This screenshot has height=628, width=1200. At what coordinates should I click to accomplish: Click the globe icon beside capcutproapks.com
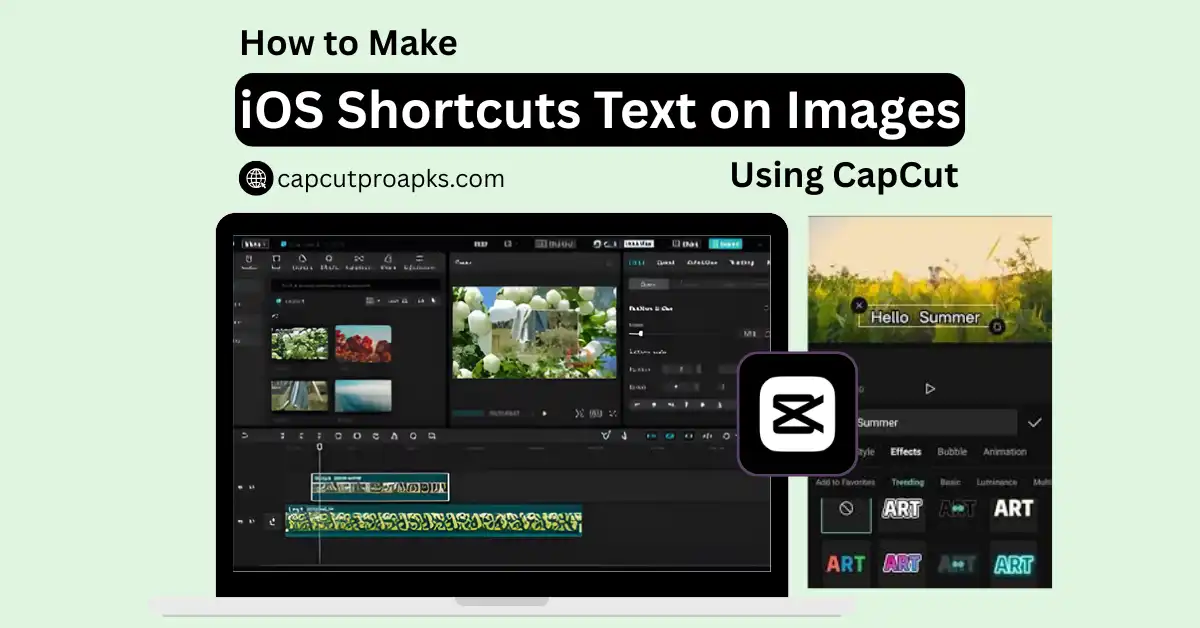click(256, 179)
